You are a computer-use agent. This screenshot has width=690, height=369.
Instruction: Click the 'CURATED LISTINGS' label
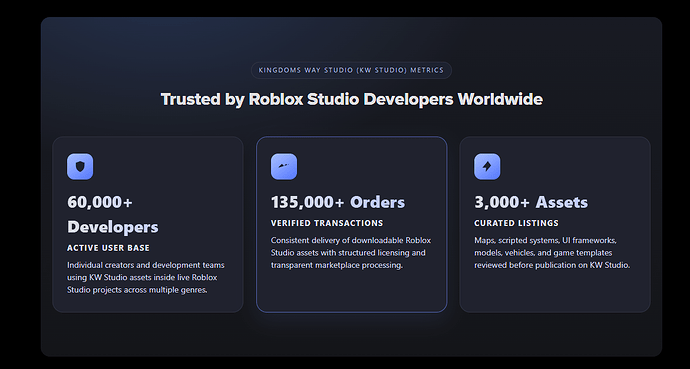click(x=516, y=223)
